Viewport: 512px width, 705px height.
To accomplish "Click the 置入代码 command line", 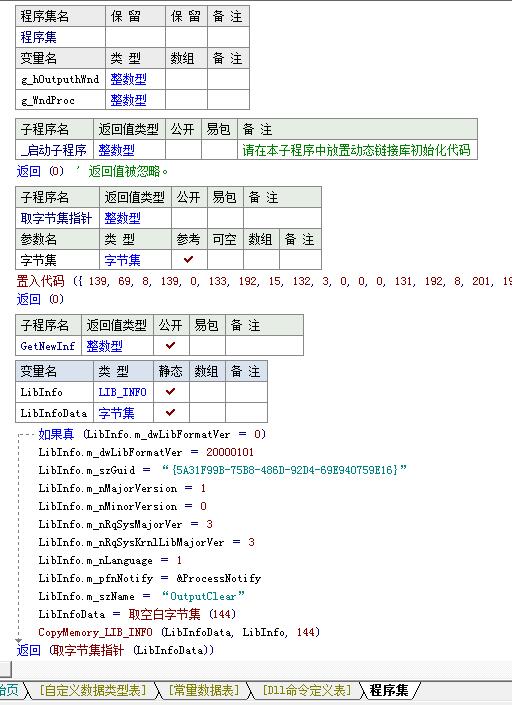I will tap(264, 281).
